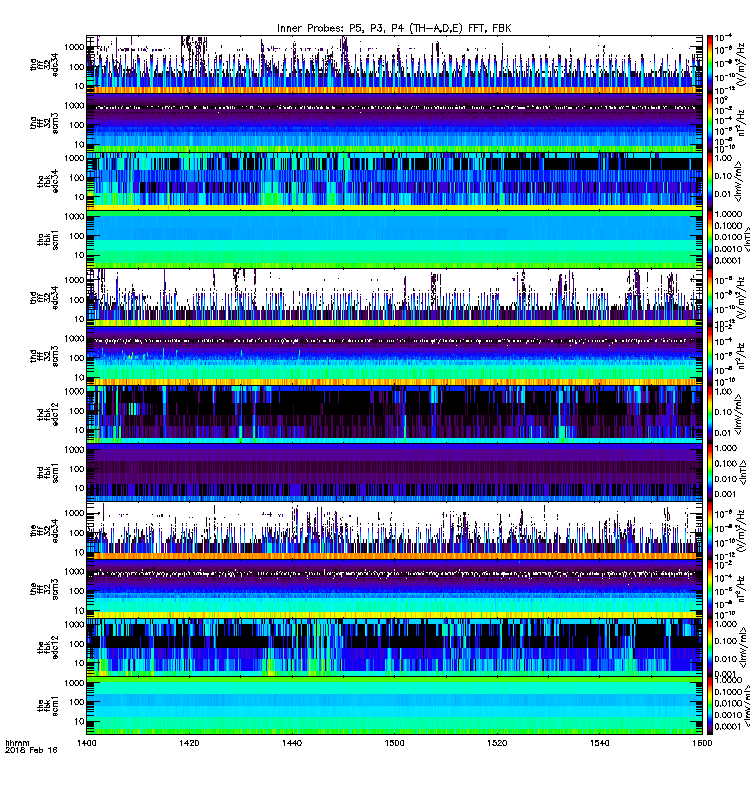Click the color bar beside thd fbk edc12 panel
The image size is (750, 800).
(x=710, y=414)
